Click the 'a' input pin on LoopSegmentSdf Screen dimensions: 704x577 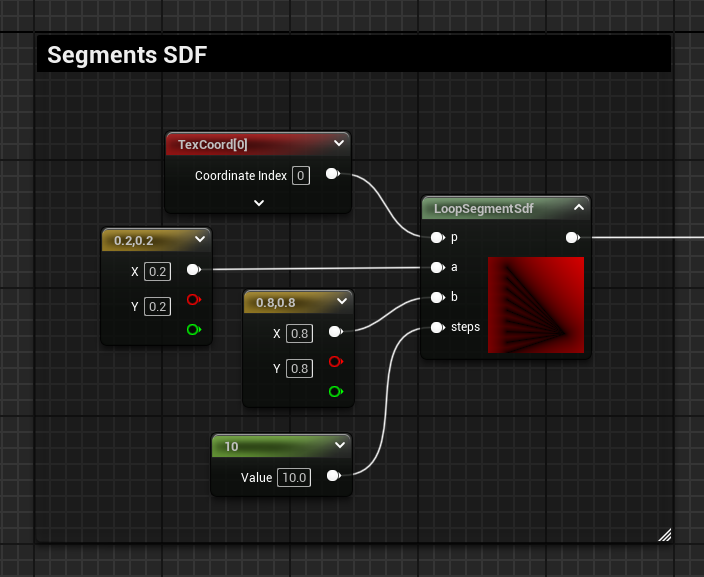click(437, 268)
